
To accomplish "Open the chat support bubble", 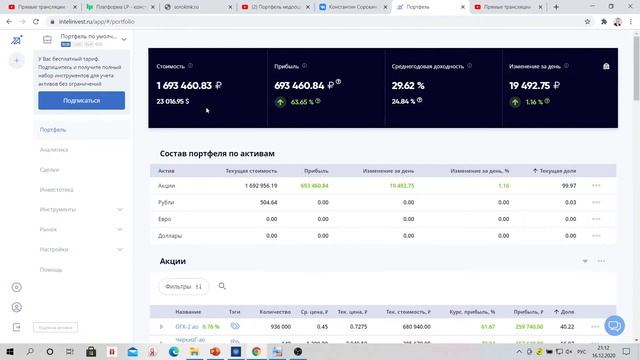I will pos(614,326).
